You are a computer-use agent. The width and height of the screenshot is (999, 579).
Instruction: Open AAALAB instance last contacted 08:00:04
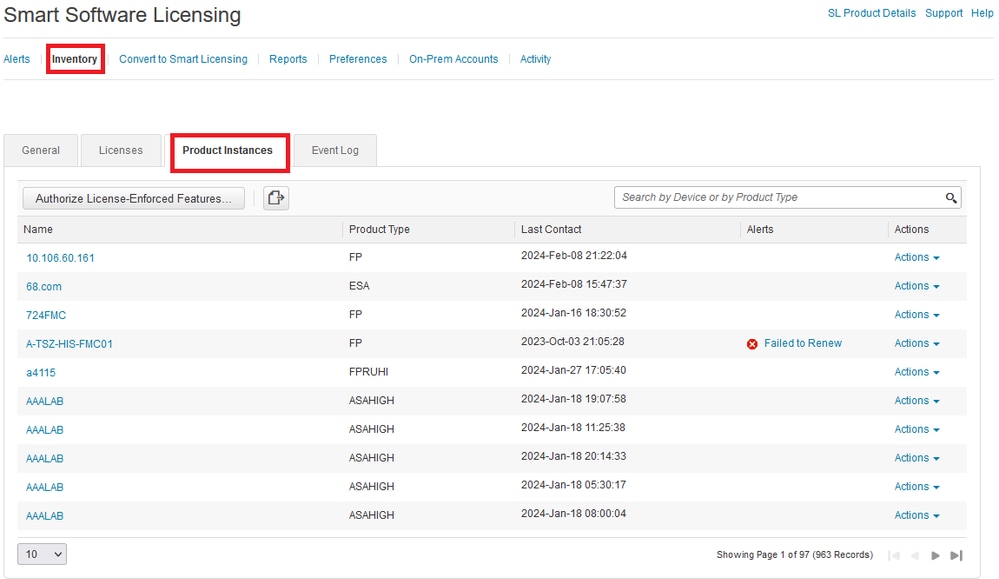point(45,516)
